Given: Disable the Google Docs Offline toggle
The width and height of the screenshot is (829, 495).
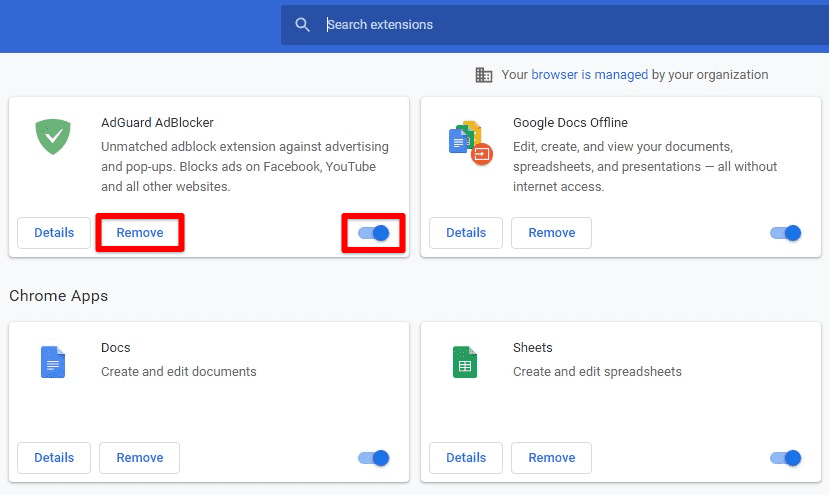Looking at the screenshot, I should 785,233.
